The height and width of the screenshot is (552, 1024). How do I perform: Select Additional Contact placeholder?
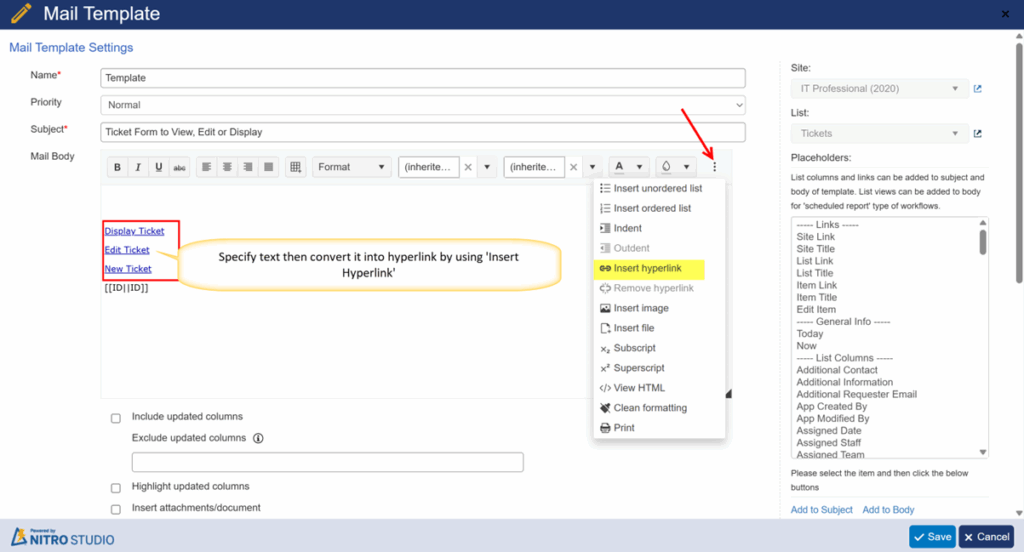click(x=837, y=370)
